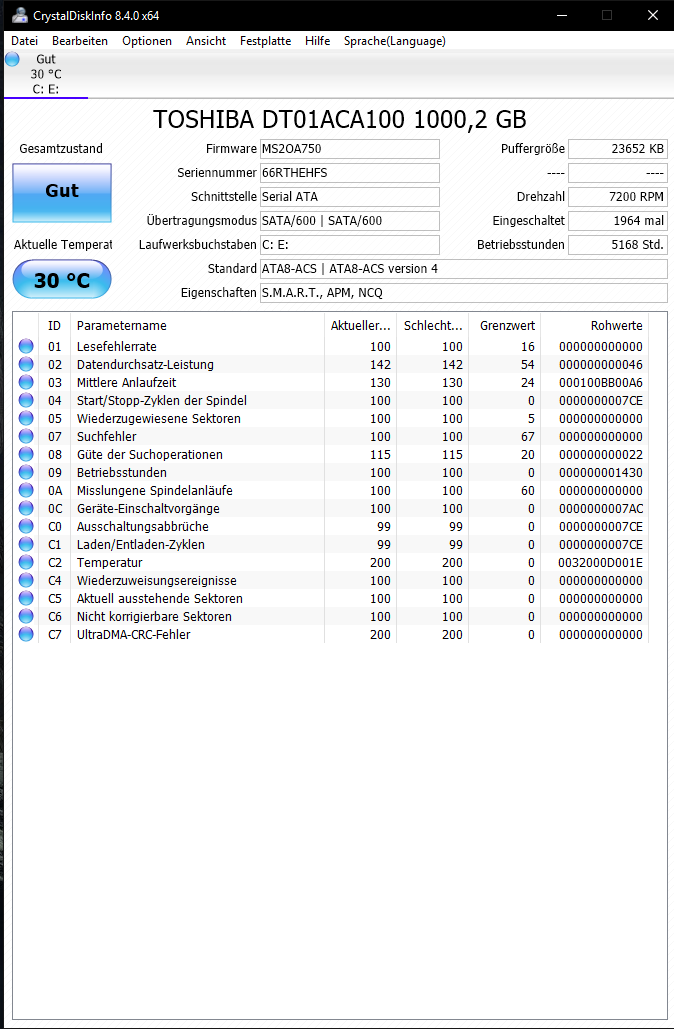Click the Seriennummer field 66RTHEHFS

point(350,173)
